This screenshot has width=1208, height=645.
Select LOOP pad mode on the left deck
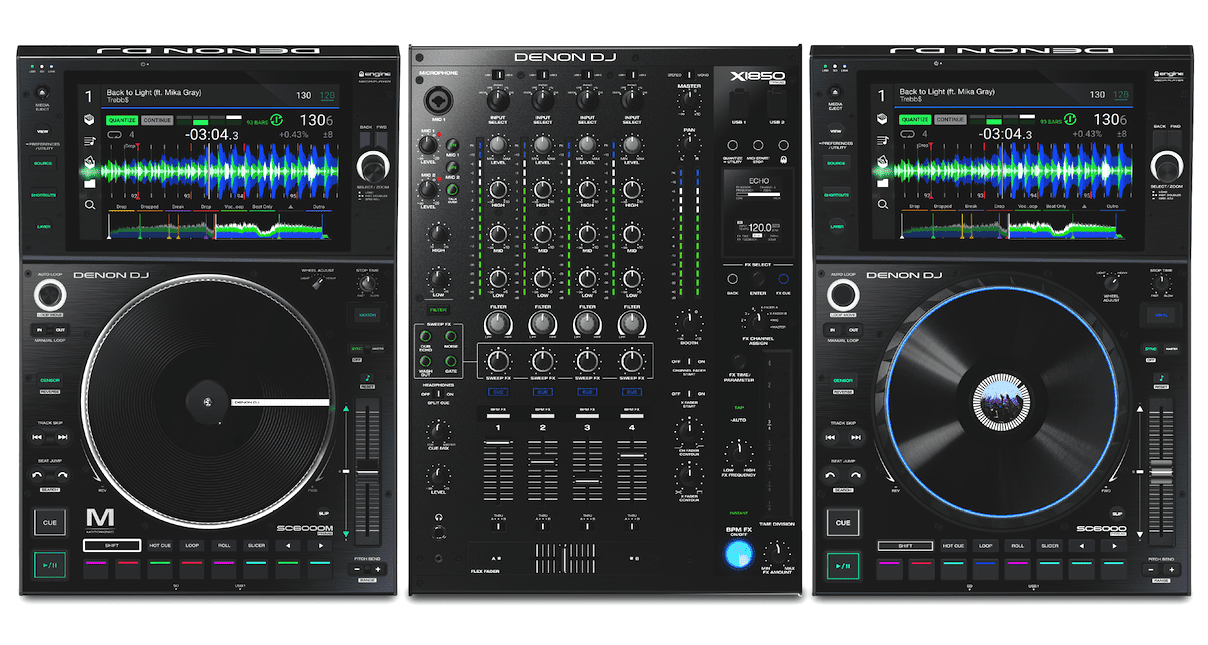192,546
